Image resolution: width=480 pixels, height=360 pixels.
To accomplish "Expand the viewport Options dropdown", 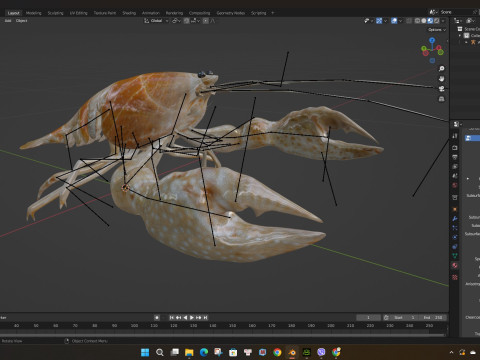I will point(437,30).
